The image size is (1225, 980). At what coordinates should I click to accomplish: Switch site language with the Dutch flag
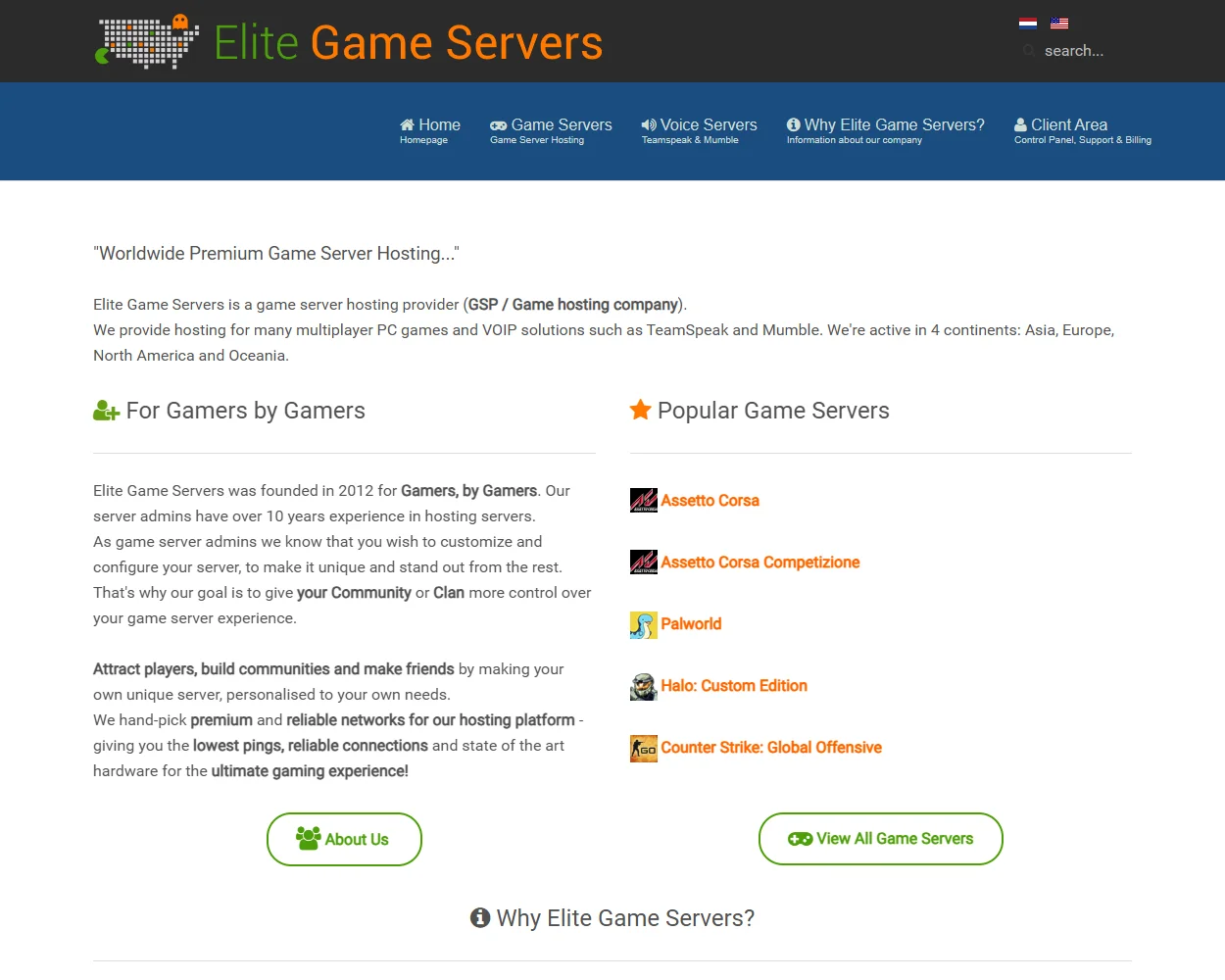click(1028, 23)
